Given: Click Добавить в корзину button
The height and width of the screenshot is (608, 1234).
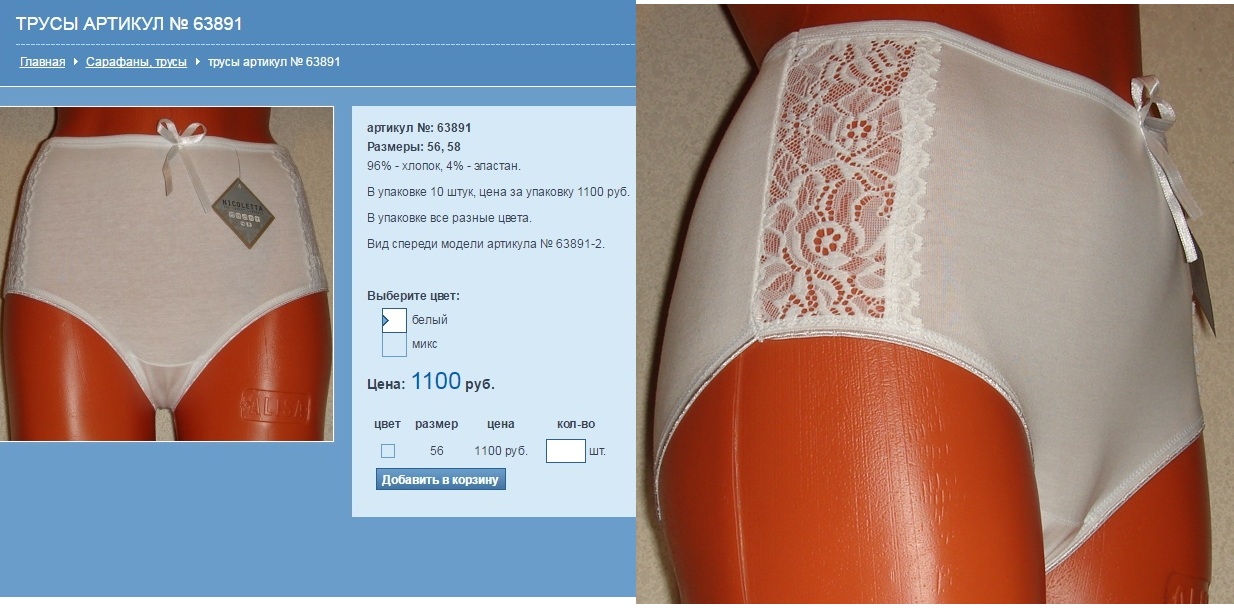Looking at the screenshot, I should [441, 480].
